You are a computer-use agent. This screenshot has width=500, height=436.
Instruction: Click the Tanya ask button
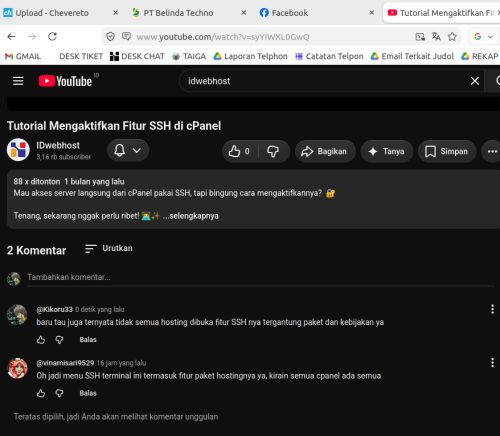[387, 151]
